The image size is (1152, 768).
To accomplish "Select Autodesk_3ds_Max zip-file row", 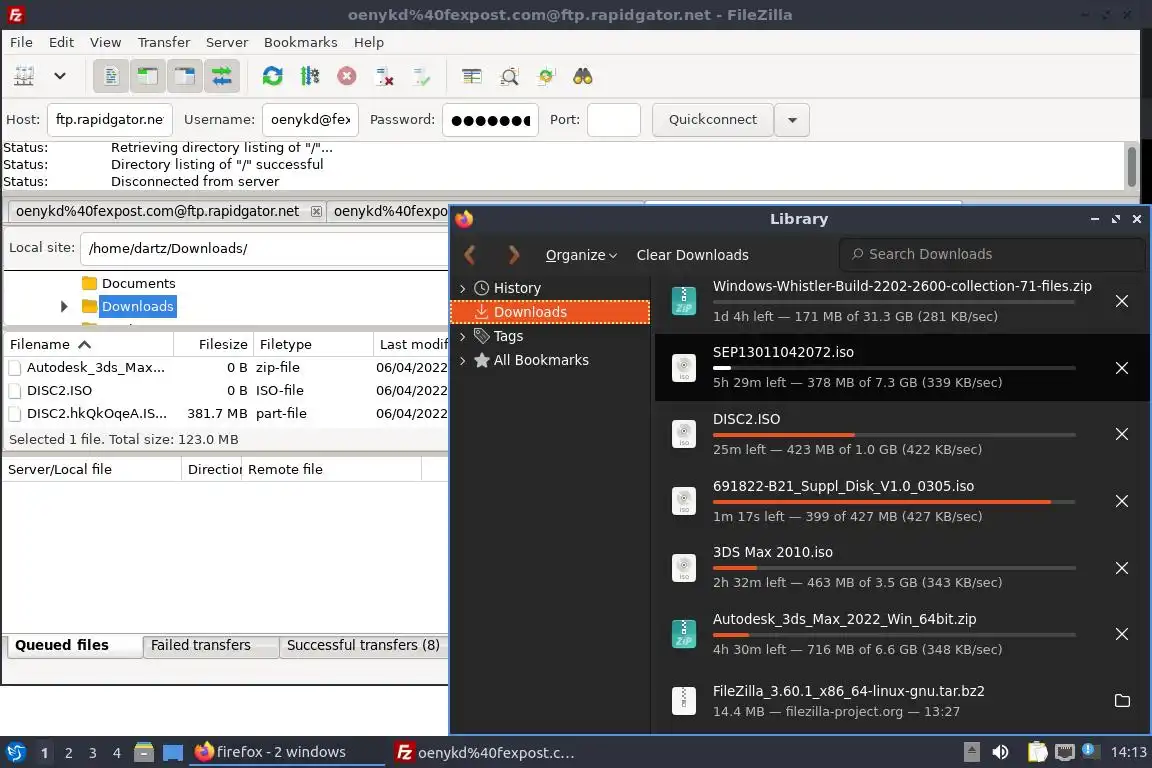I will 226,367.
